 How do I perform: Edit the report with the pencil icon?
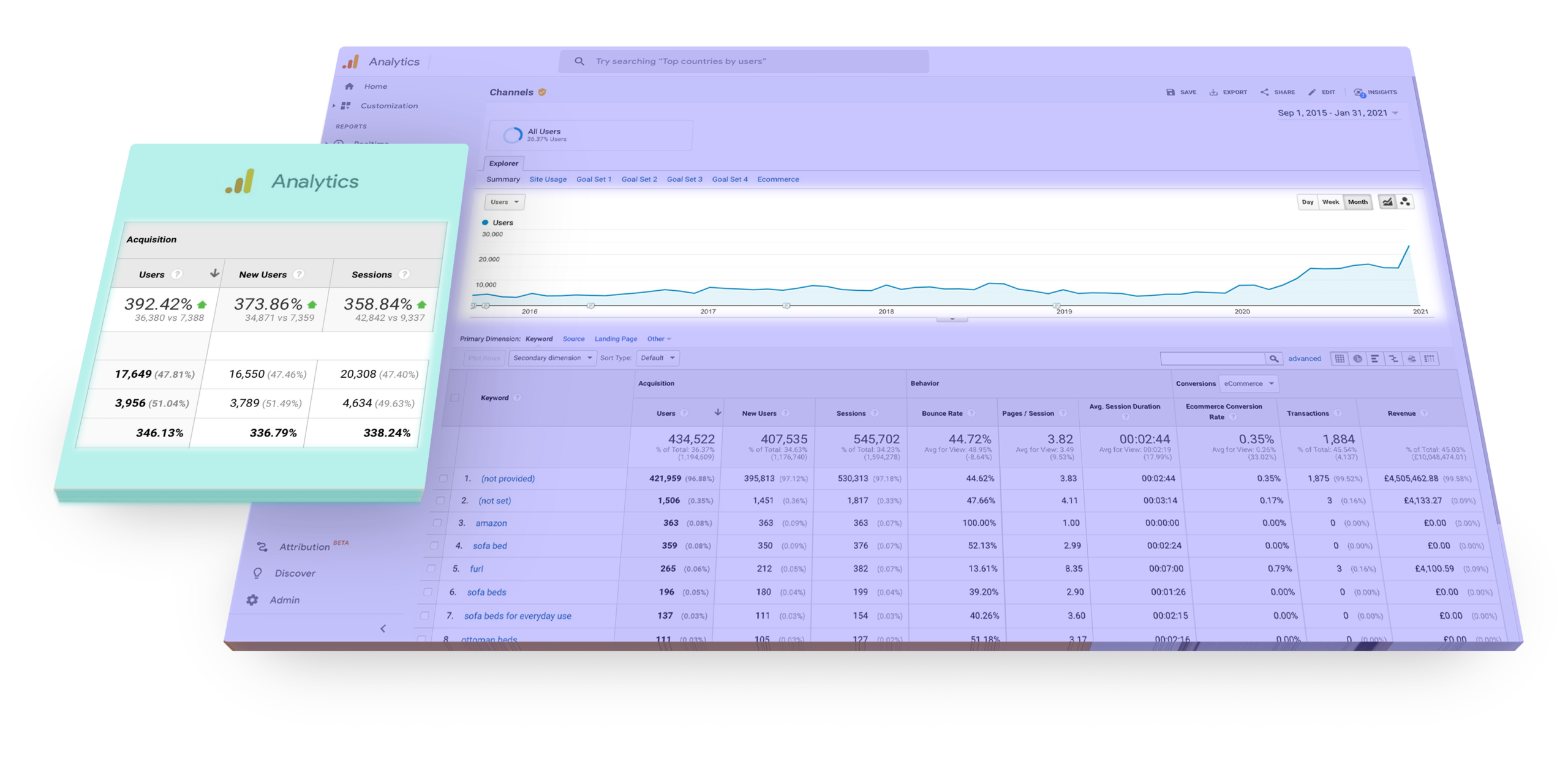[x=1321, y=92]
